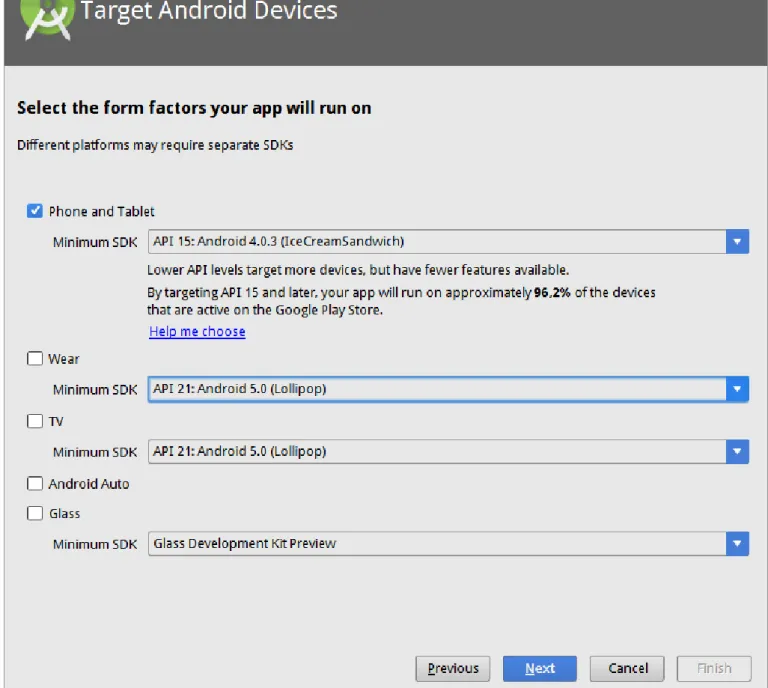The image size is (768, 688).
Task: Click the Wear API 21 Lollipop combo box
Action: (x=448, y=389)
